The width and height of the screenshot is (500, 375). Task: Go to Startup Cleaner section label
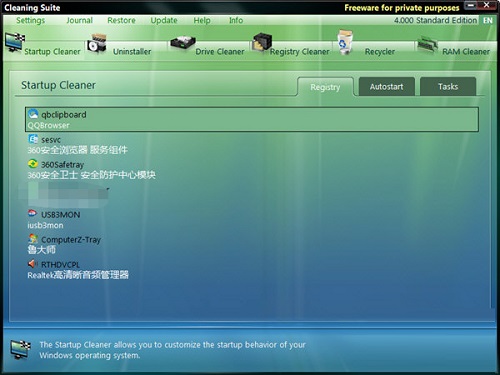click(x=52, y=52)
